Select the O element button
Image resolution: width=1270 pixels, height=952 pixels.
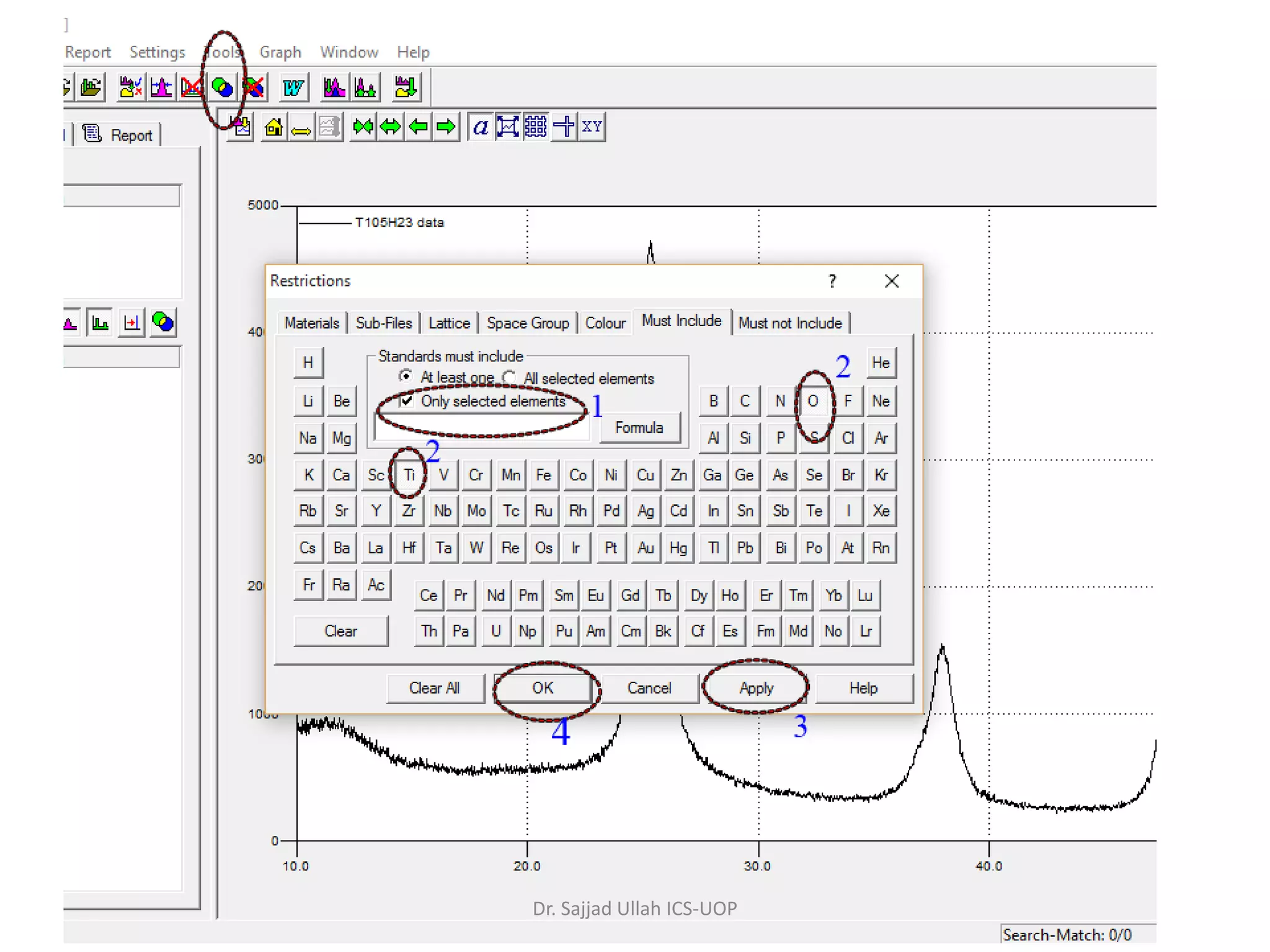[813, 401]
